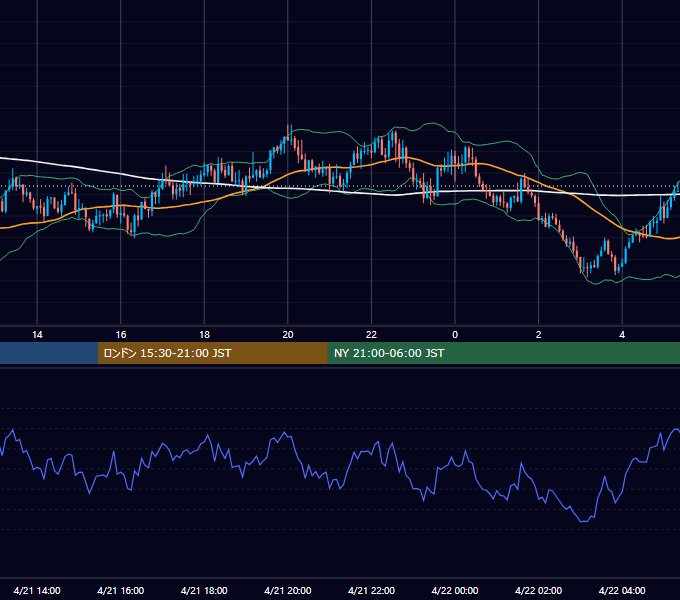
Task: Click the 14 hour label on price chart axis
Action: coord(37,335)
